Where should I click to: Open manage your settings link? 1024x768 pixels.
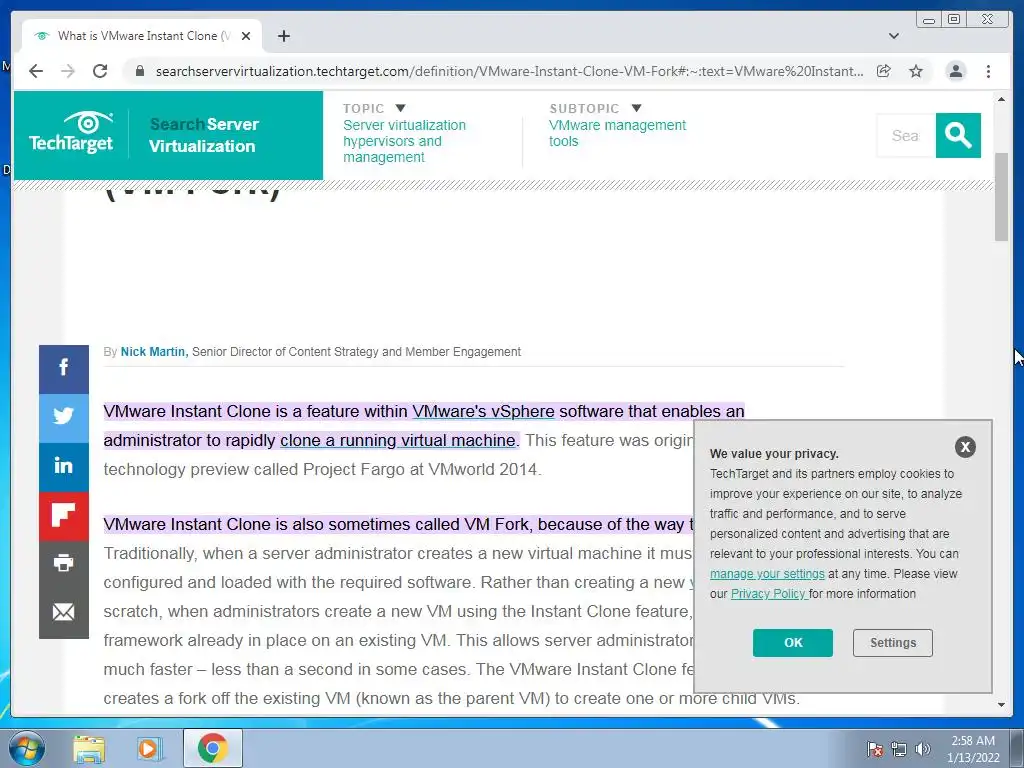click(767, 574)
